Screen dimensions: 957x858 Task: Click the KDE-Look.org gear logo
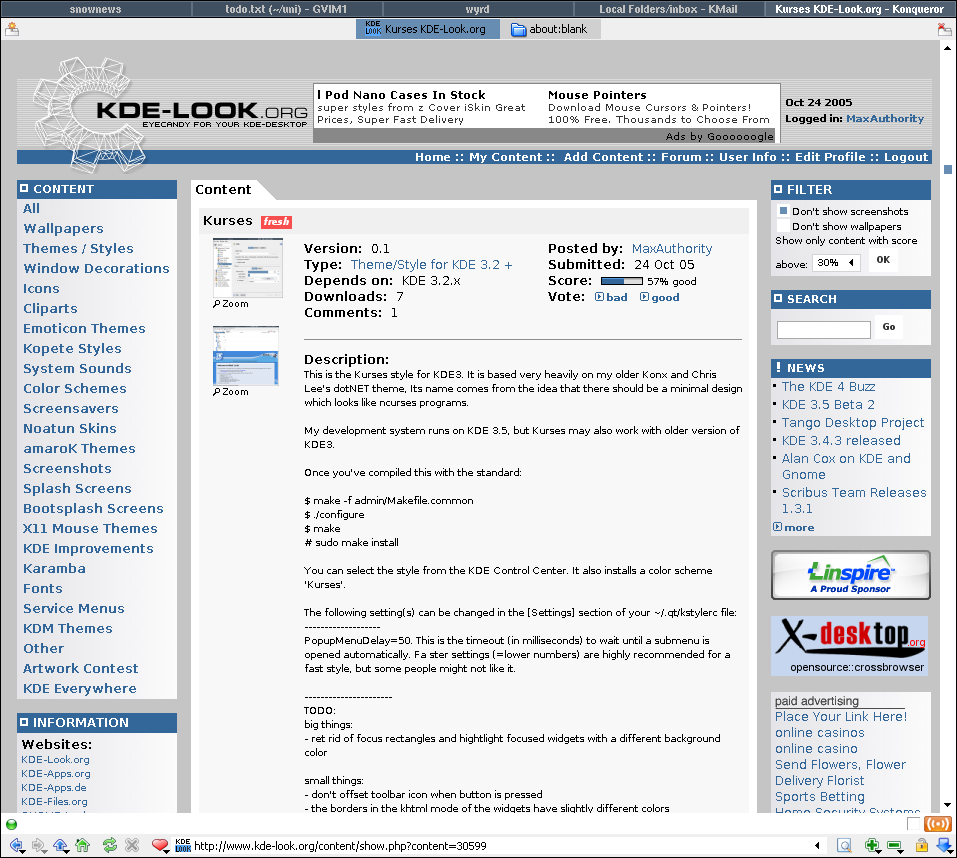point(92,113)
